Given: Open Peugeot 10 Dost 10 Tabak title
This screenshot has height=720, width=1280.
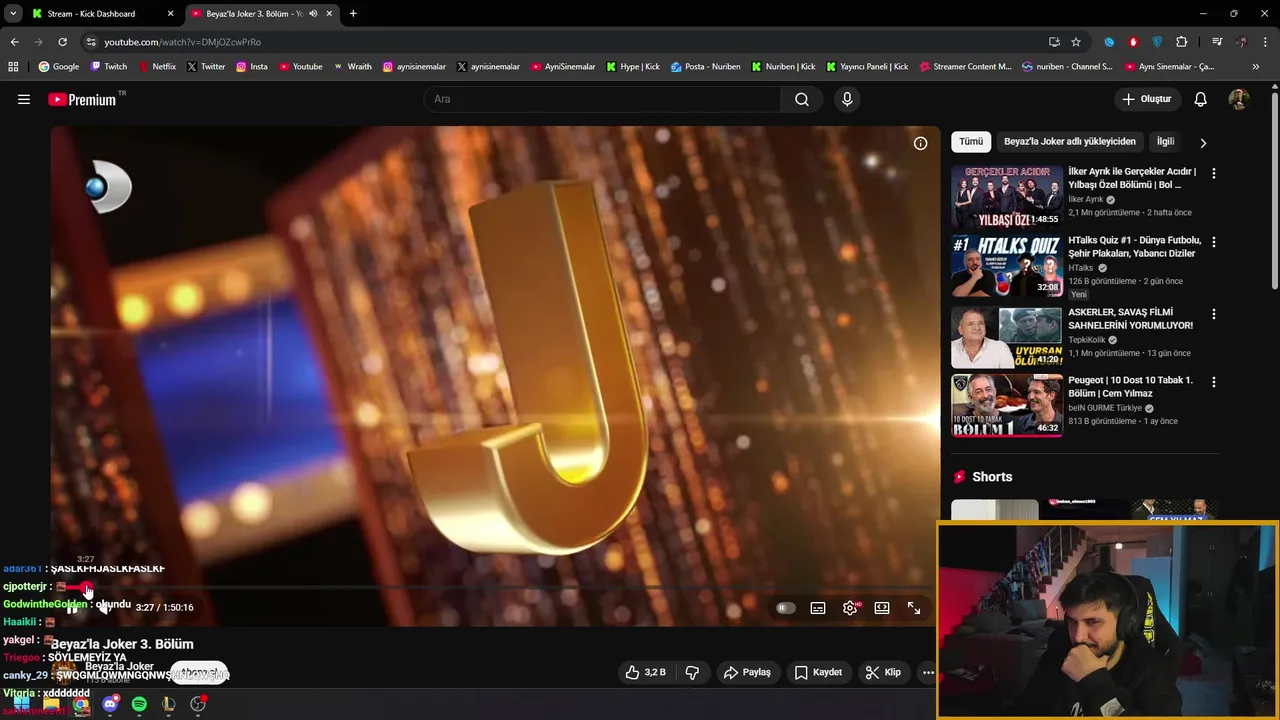Looking at the screenshot, I should pyautogui.click(x=1130, y=387).
